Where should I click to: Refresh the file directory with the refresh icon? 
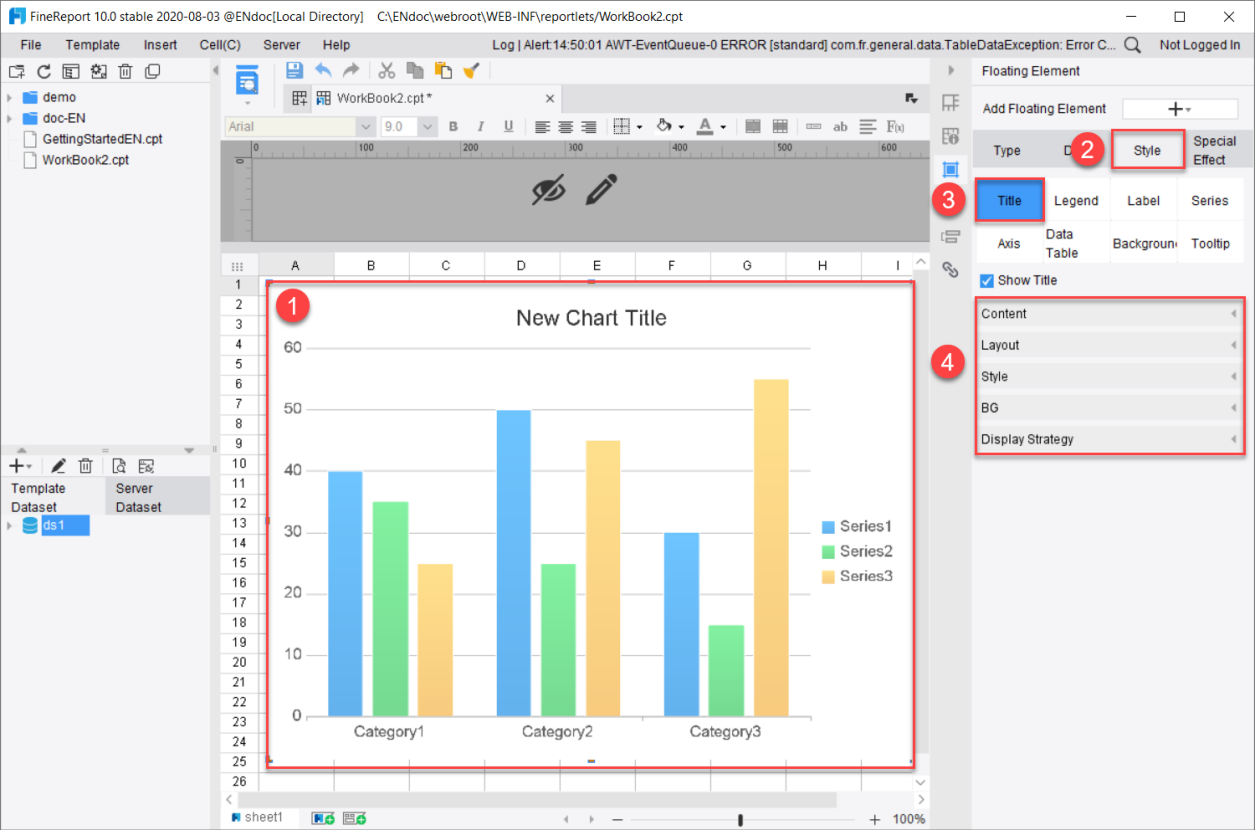click(x=43, y=71)
